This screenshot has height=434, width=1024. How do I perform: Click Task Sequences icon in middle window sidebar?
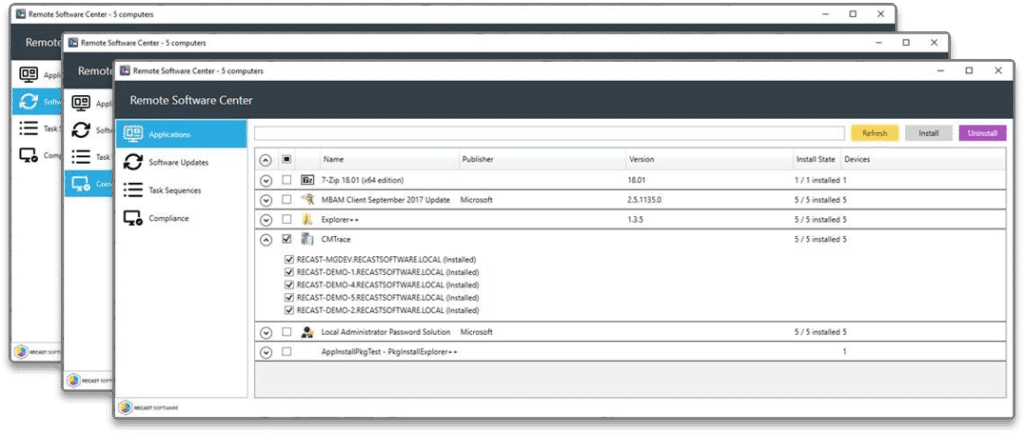[x=81, y=157]
